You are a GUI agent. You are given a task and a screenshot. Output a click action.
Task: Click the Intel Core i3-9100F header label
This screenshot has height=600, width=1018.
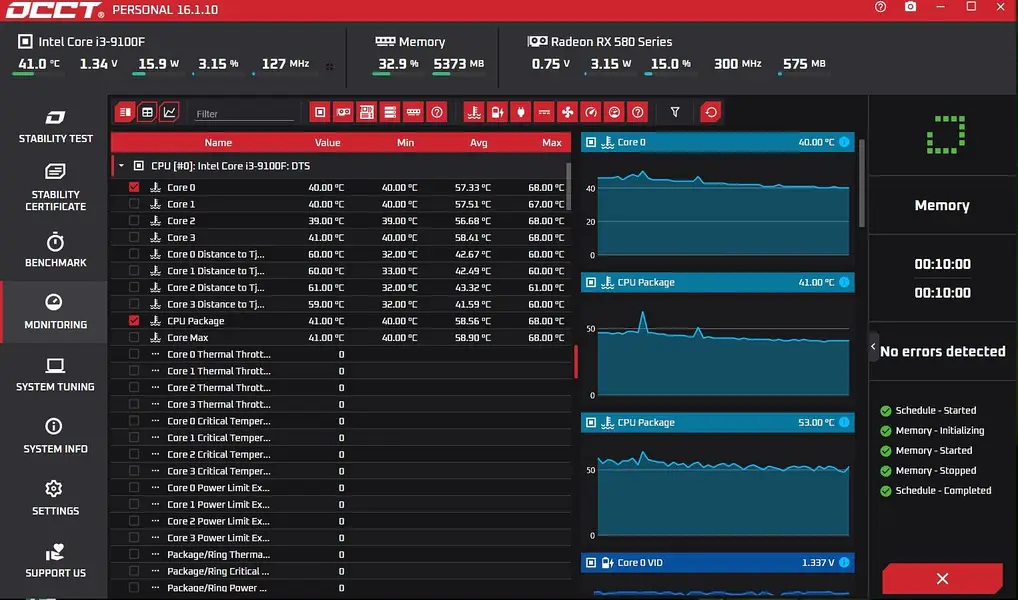tap(92, 42)
